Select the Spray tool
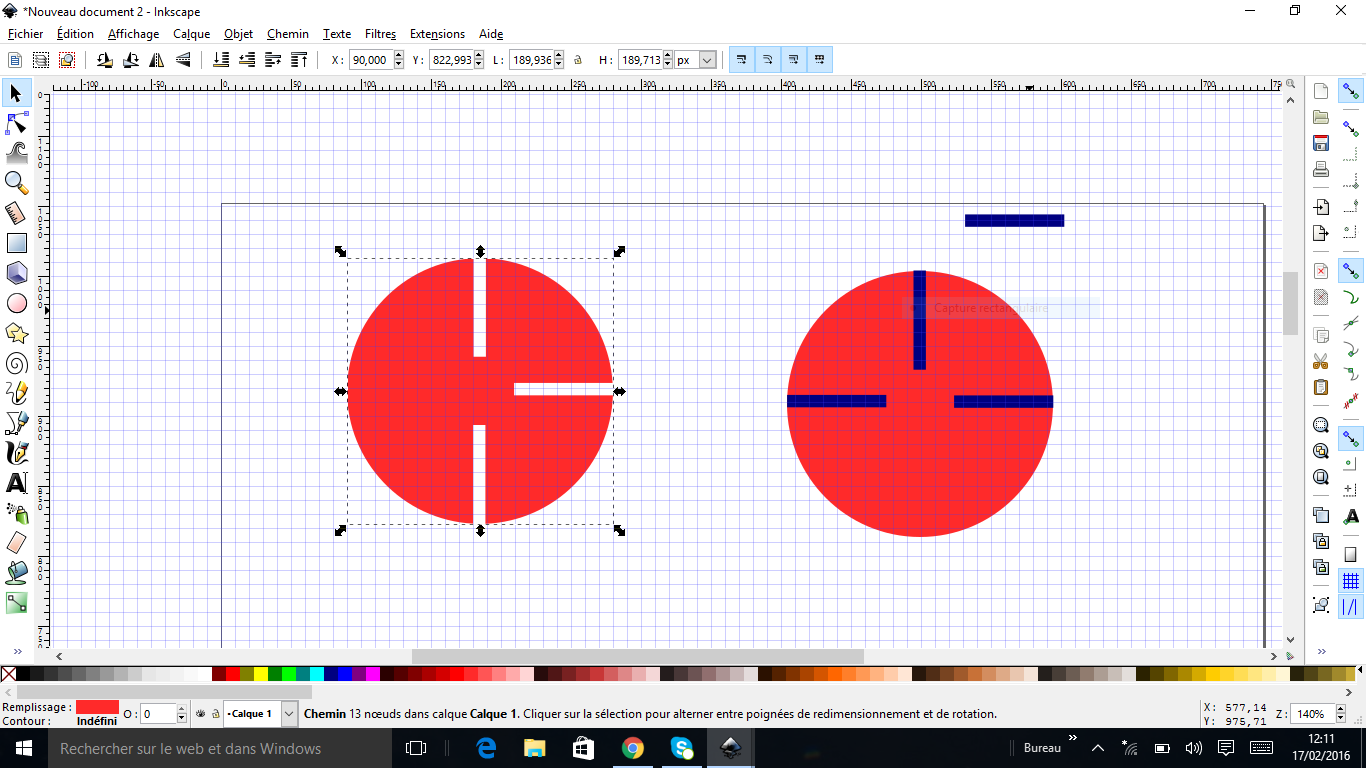This screenshot has width=1366, height=768. pyautogui.click(x=16, y=513)
